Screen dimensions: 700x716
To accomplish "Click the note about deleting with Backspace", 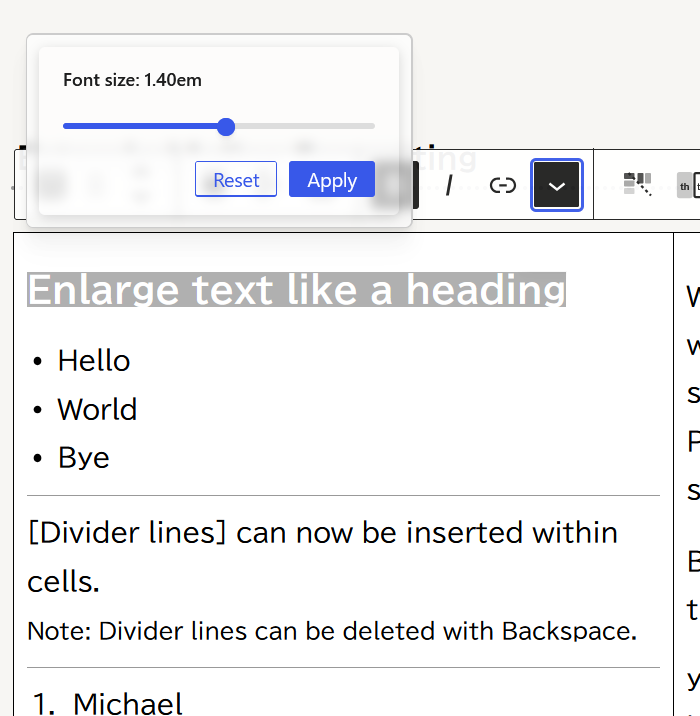I will tap(332, 631).
